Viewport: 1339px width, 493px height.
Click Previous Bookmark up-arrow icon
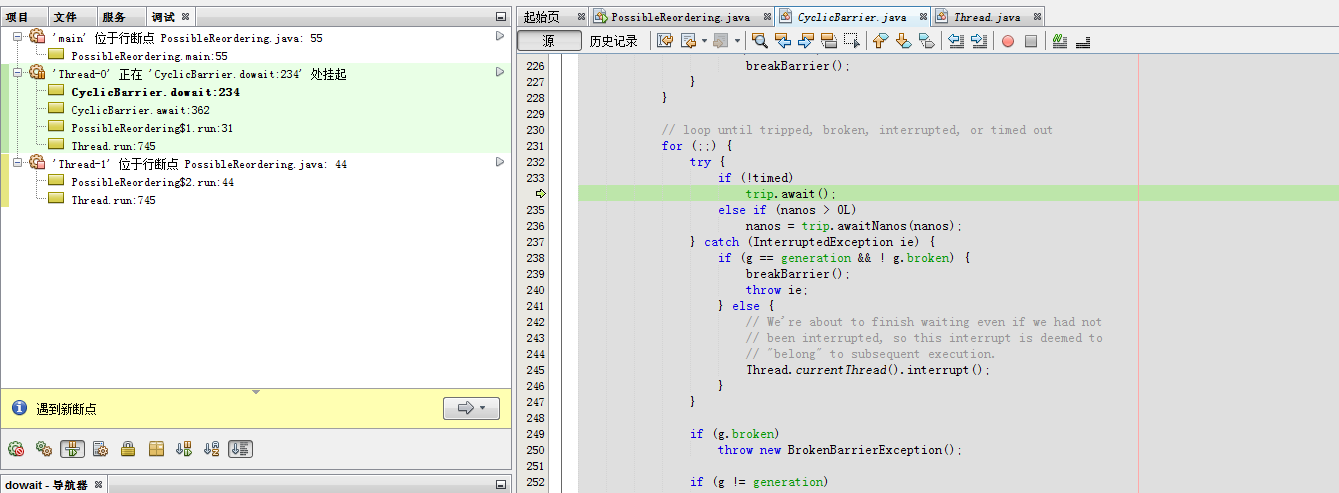(x=880, y=41)
